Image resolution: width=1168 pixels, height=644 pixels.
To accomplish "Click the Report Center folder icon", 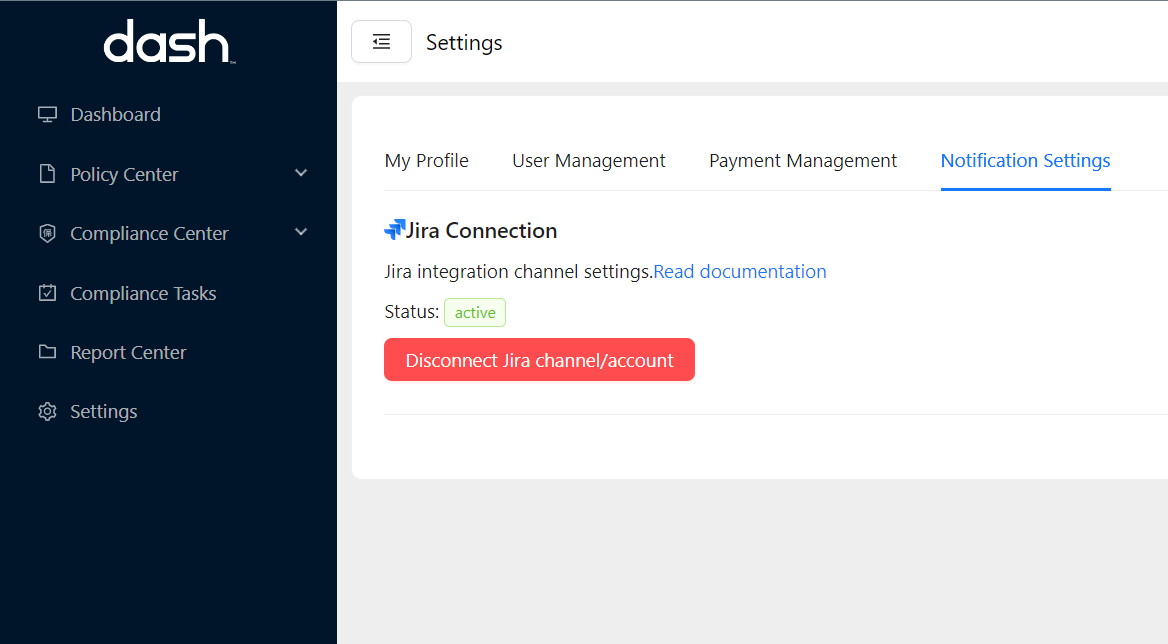I will (x=47, y=352).
